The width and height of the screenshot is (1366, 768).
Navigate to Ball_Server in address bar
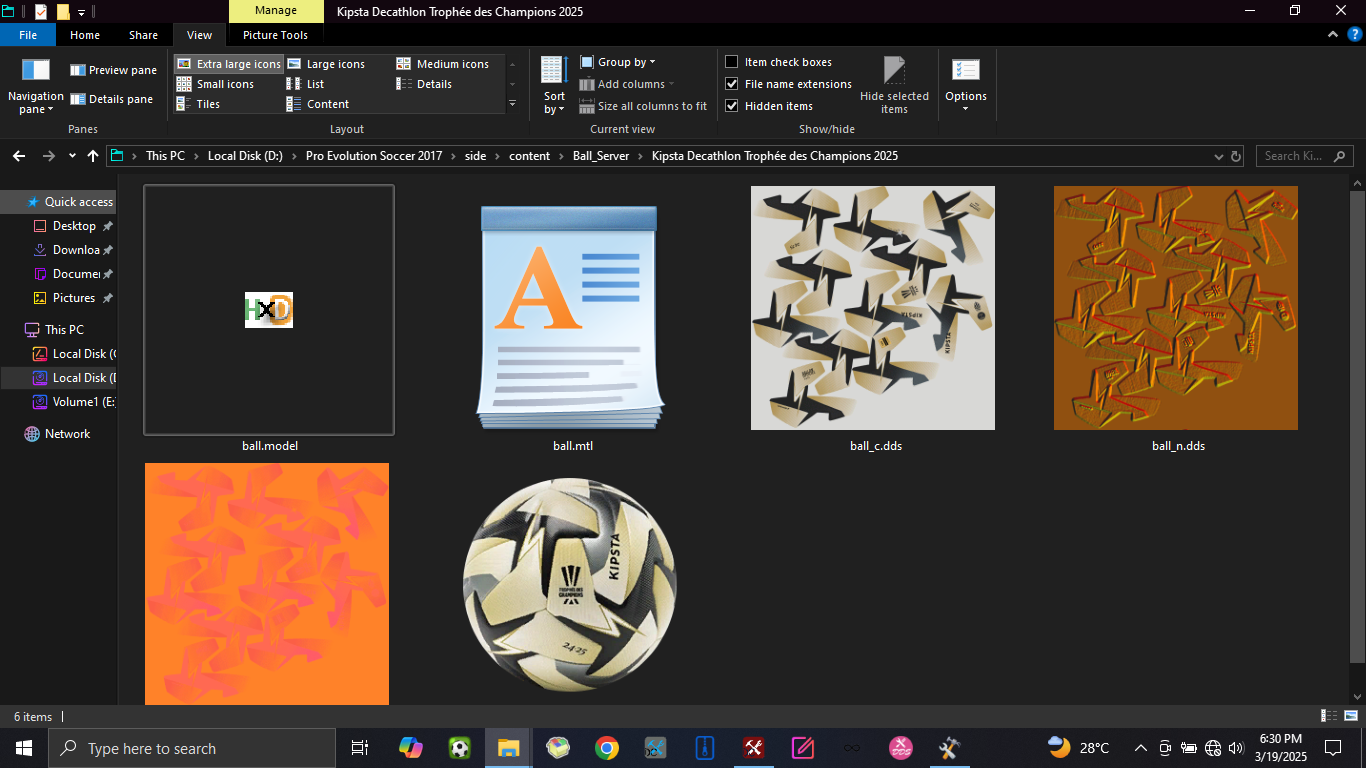pos(600,156)
